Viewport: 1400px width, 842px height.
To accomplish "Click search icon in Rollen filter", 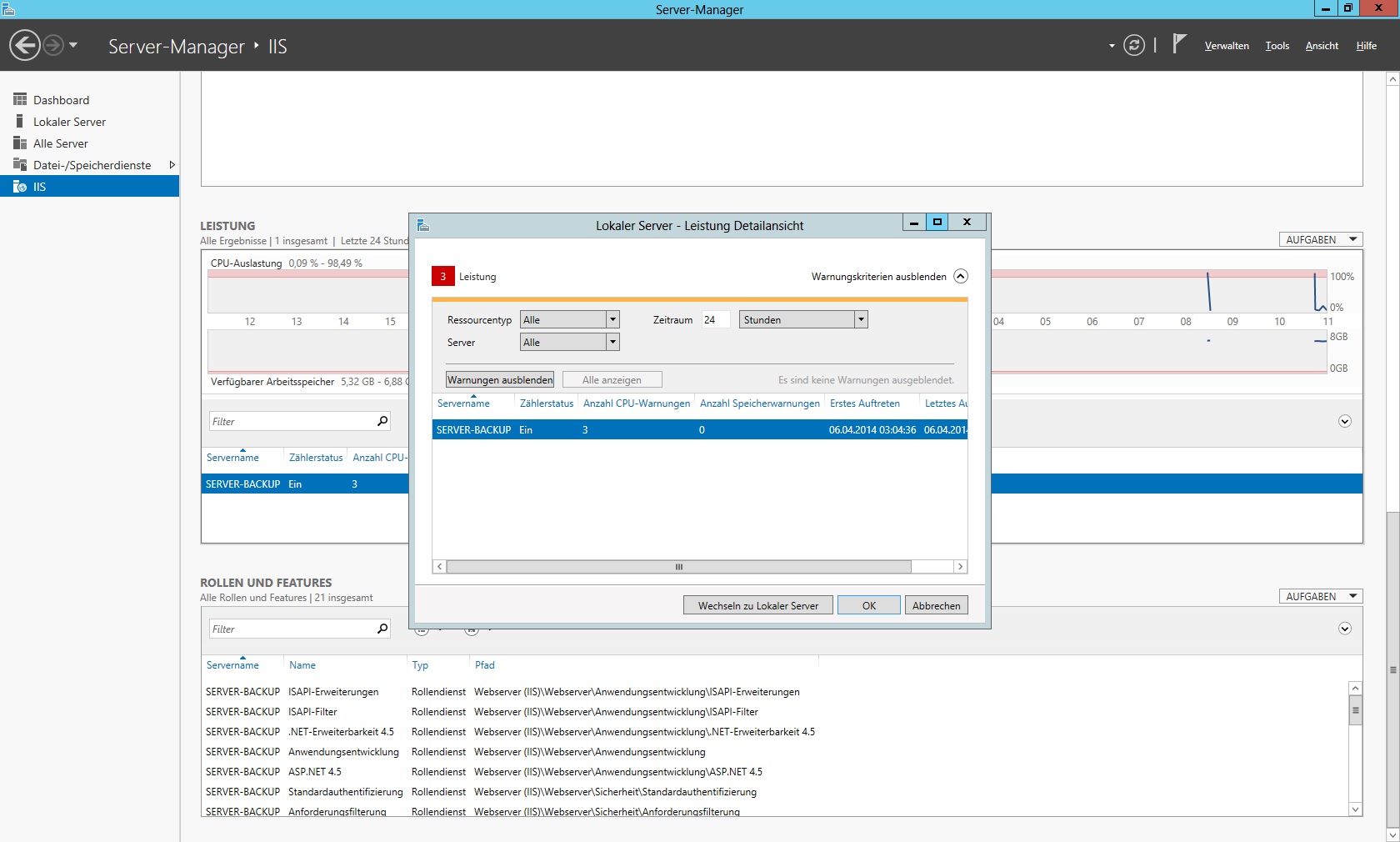I will (x=382, y=629).
